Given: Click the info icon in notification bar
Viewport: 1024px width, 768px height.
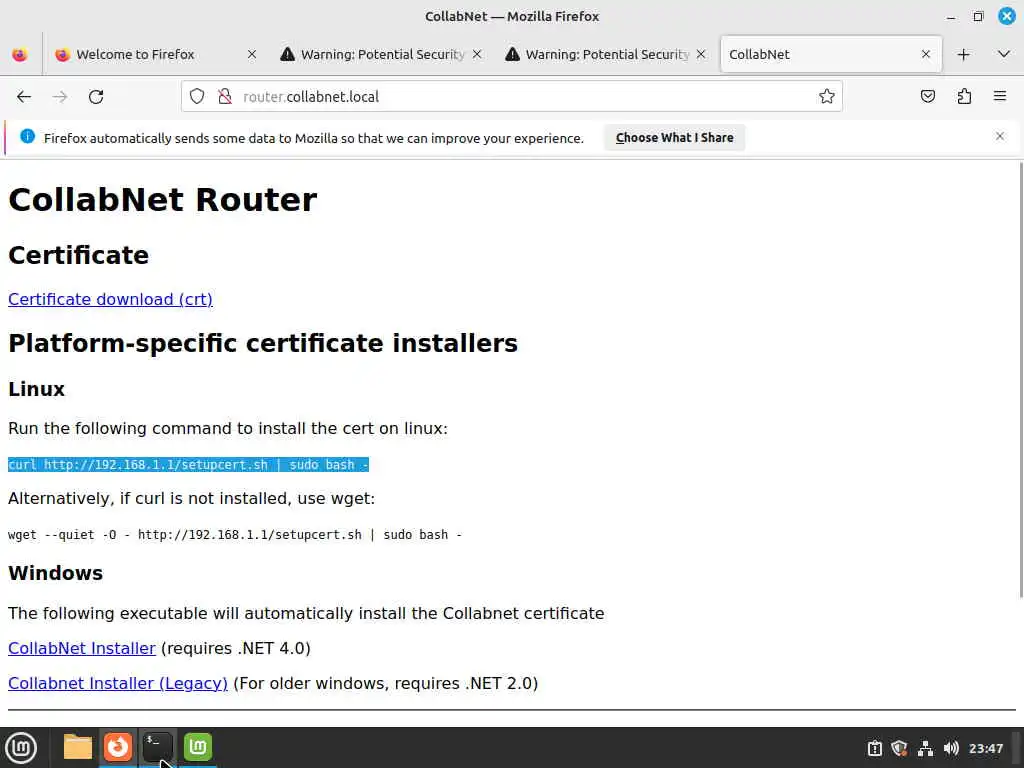Looking at the screenshot, I should pyautogui.click(x=27, y=136).
